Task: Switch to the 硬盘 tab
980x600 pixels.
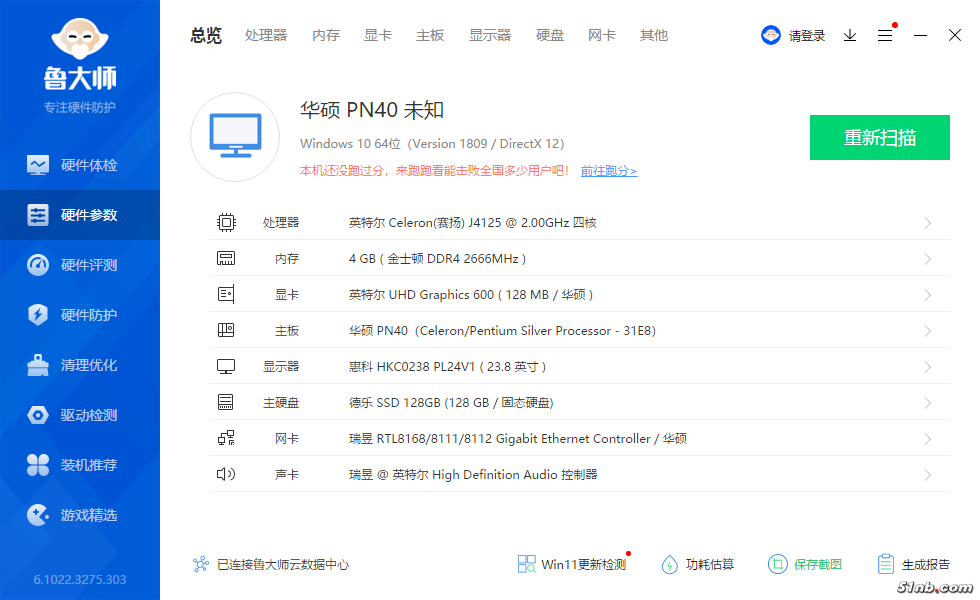Action: pos(550,35)
